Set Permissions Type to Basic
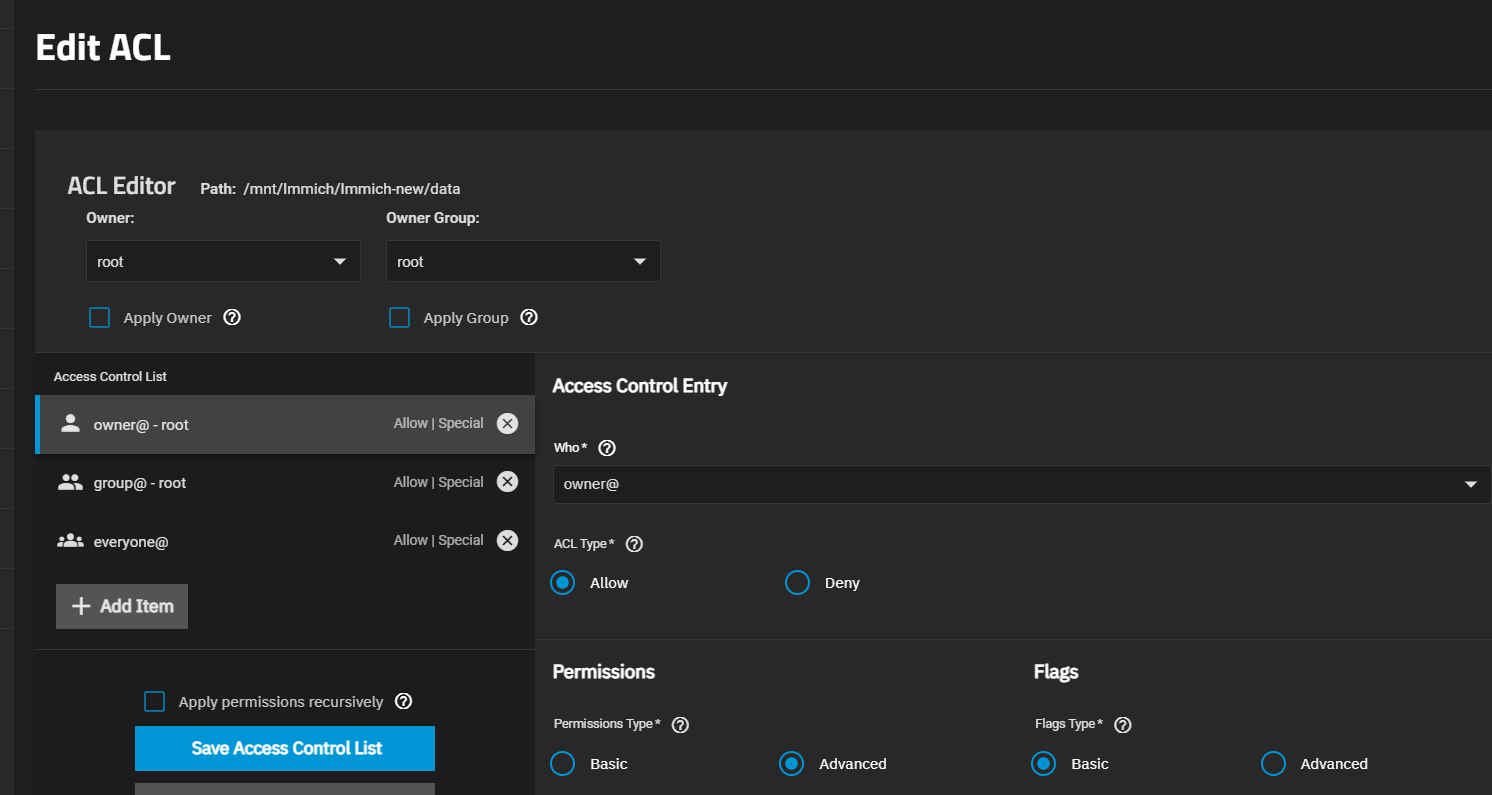The width and height of the screenshot is (1492, 795). (x=563, y=764)
